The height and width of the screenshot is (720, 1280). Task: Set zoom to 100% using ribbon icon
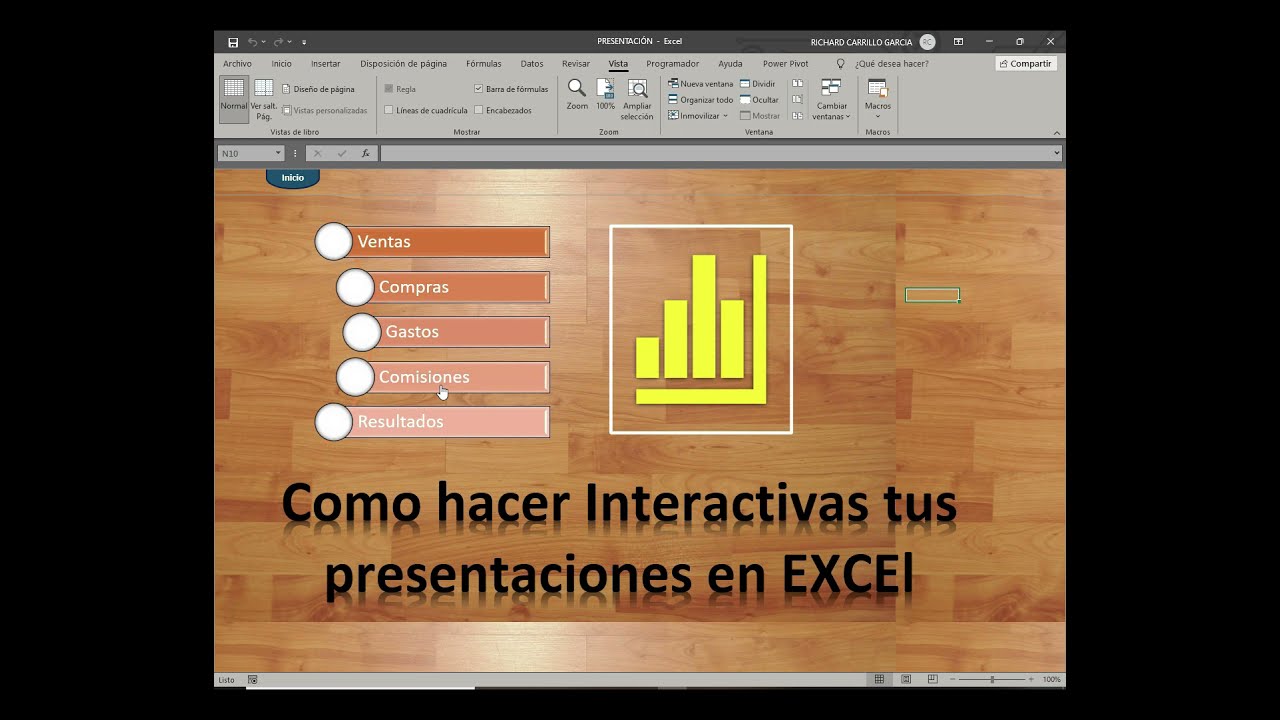click(606, 95)
